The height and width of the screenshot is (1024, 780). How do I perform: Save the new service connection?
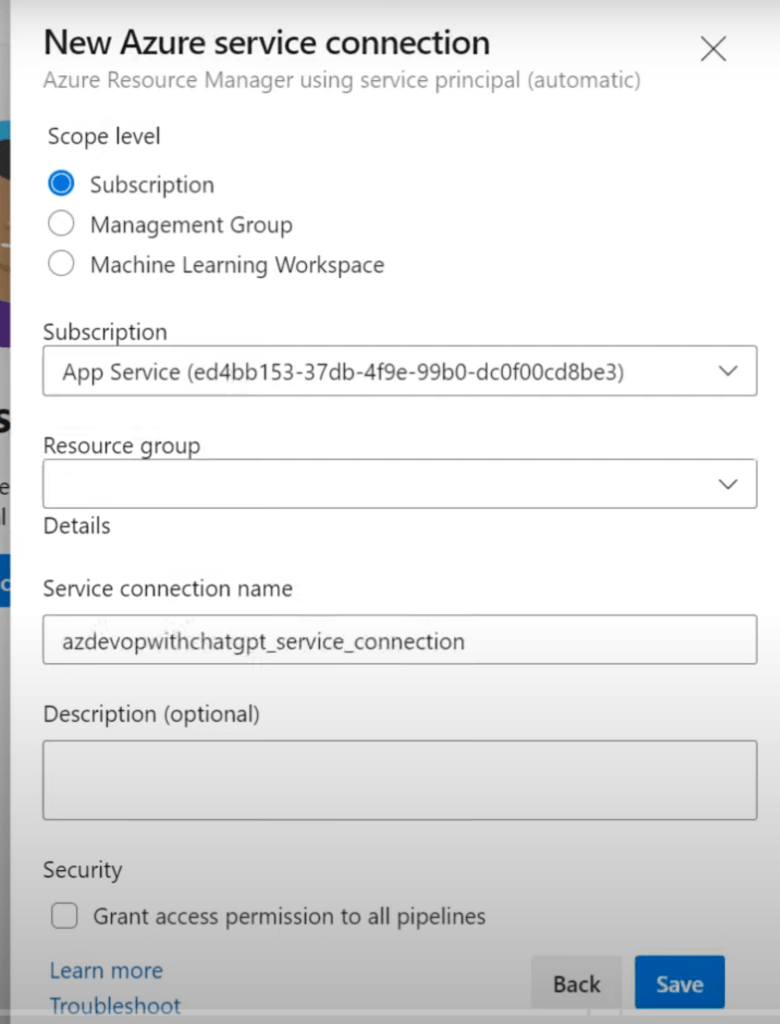click(679, 984)
